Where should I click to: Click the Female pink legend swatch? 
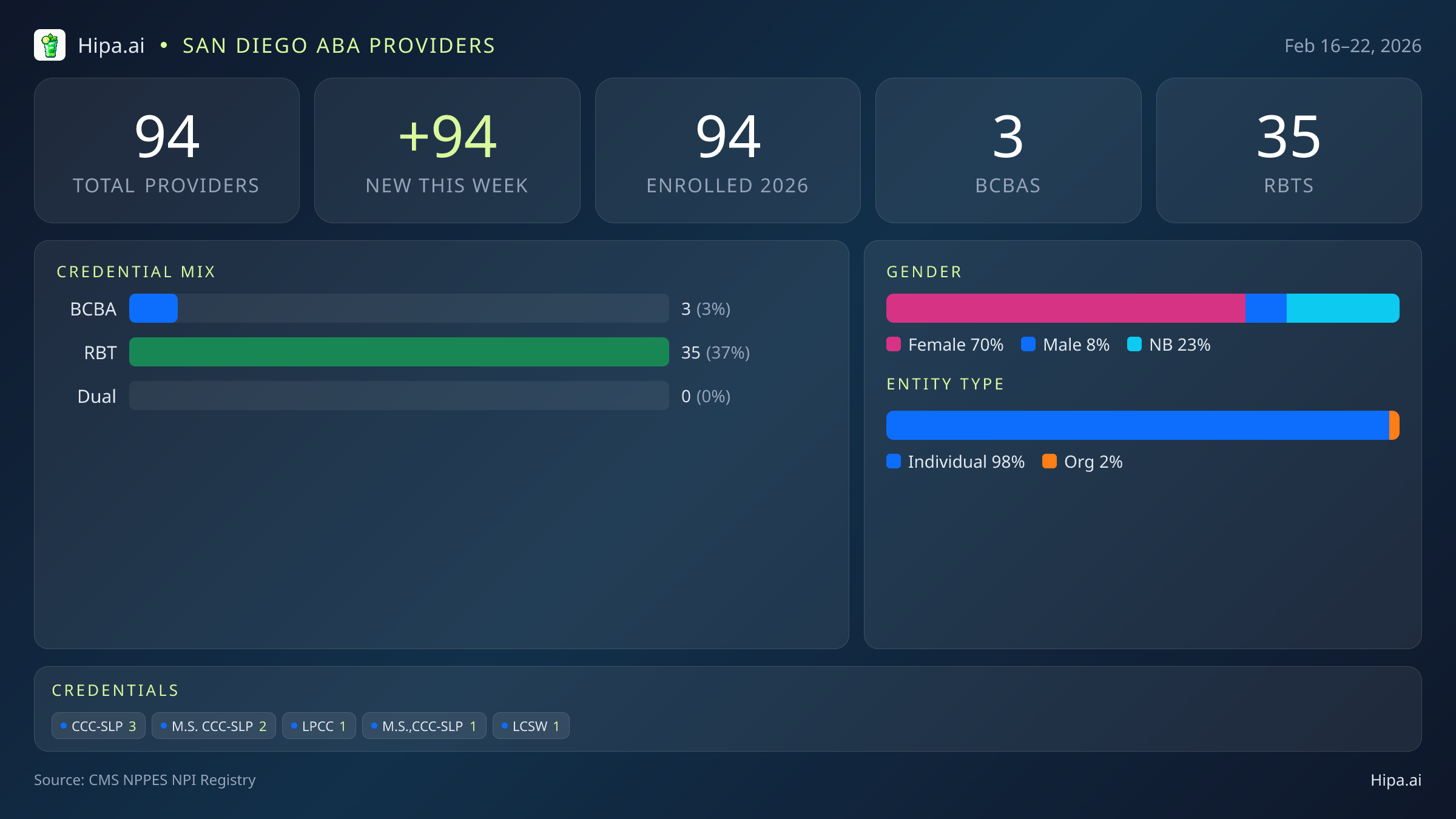[894, 345]
